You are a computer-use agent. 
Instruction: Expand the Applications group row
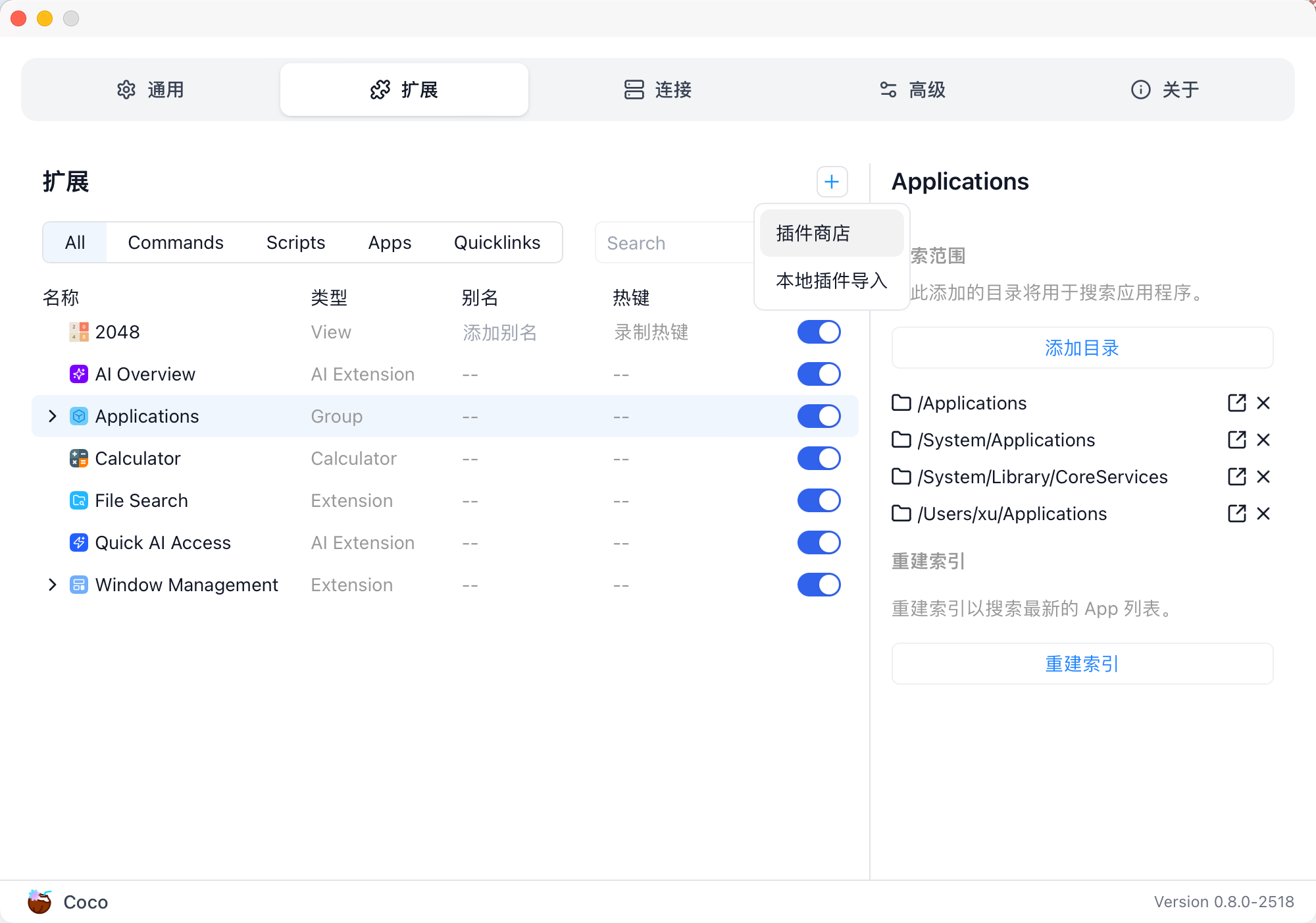[x=53, y=416]
